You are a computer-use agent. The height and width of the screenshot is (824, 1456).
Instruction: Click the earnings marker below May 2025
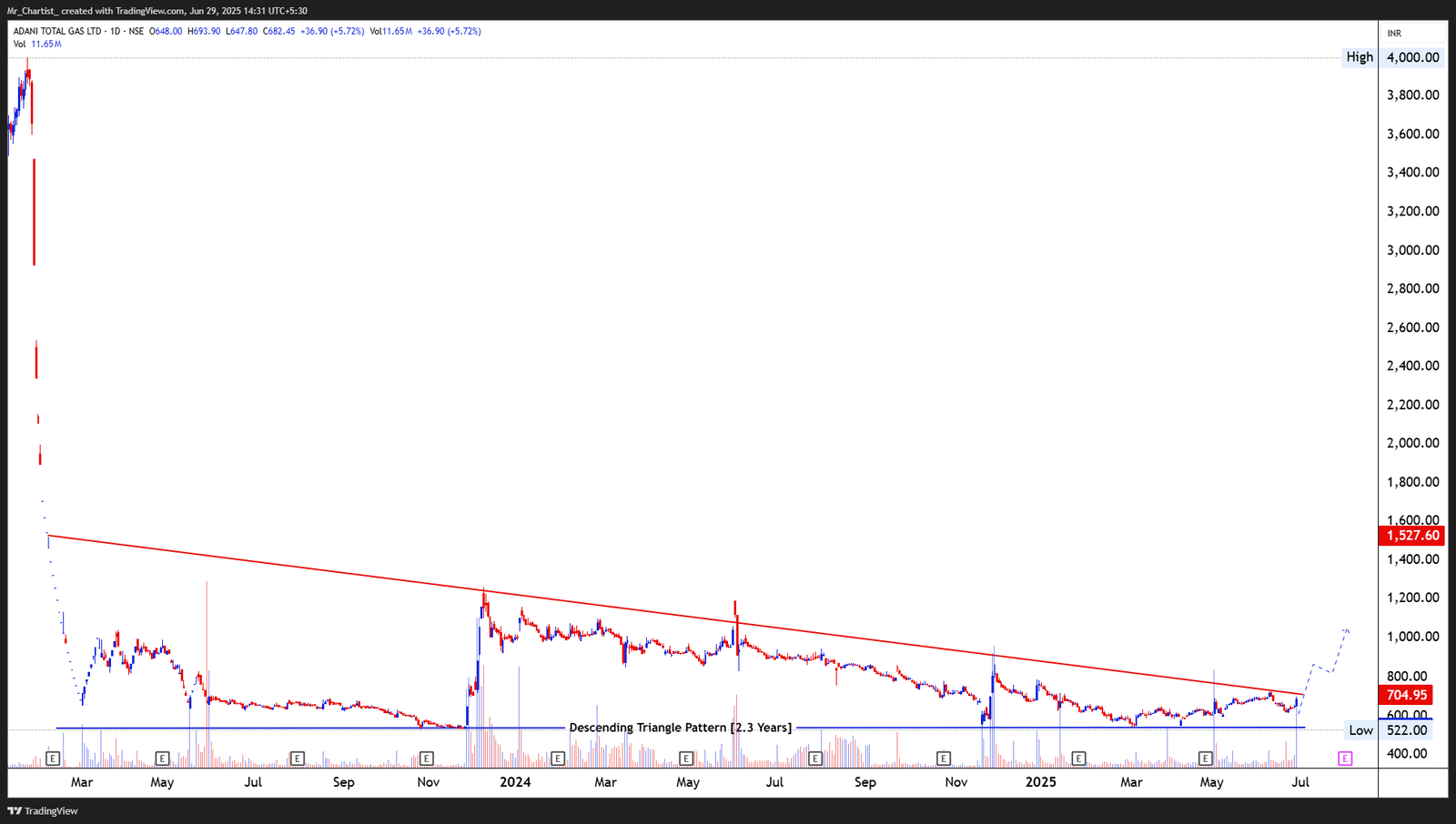pyautogui.click(x=1206, y=758)
